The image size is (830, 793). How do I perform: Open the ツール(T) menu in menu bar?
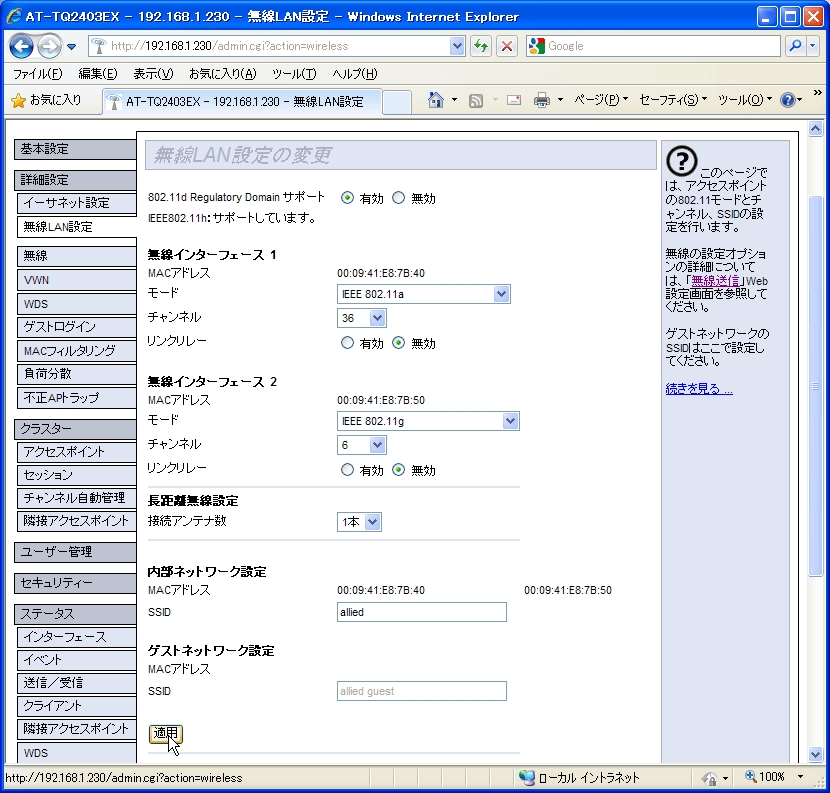294,74
